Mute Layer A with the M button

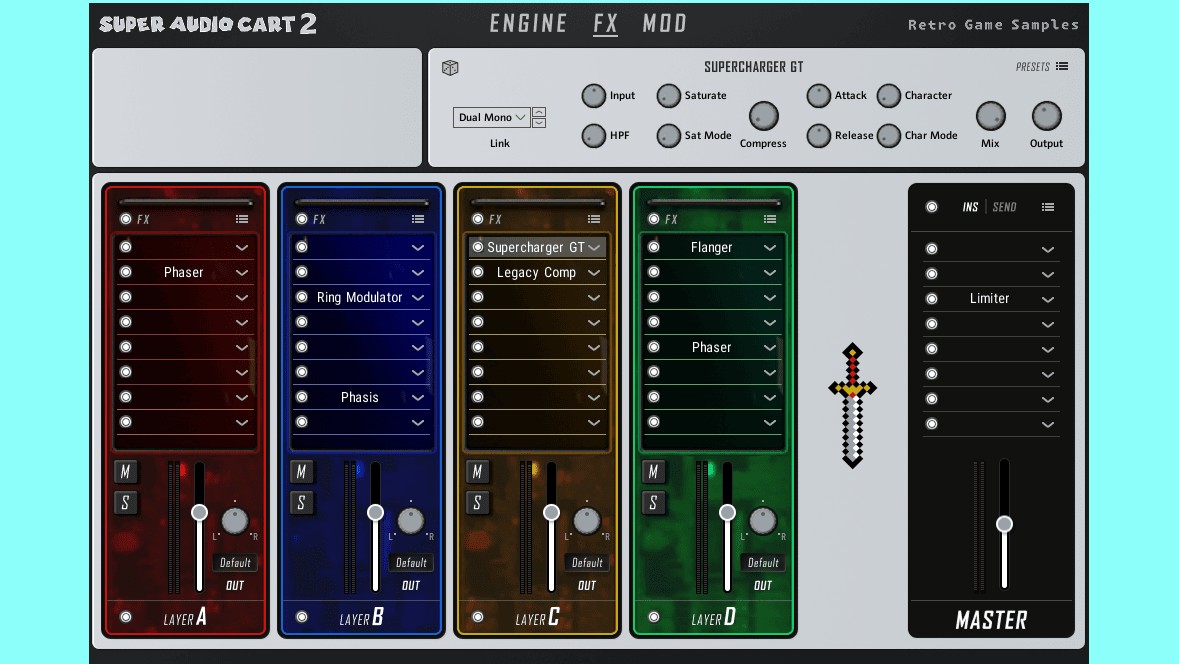125,471
